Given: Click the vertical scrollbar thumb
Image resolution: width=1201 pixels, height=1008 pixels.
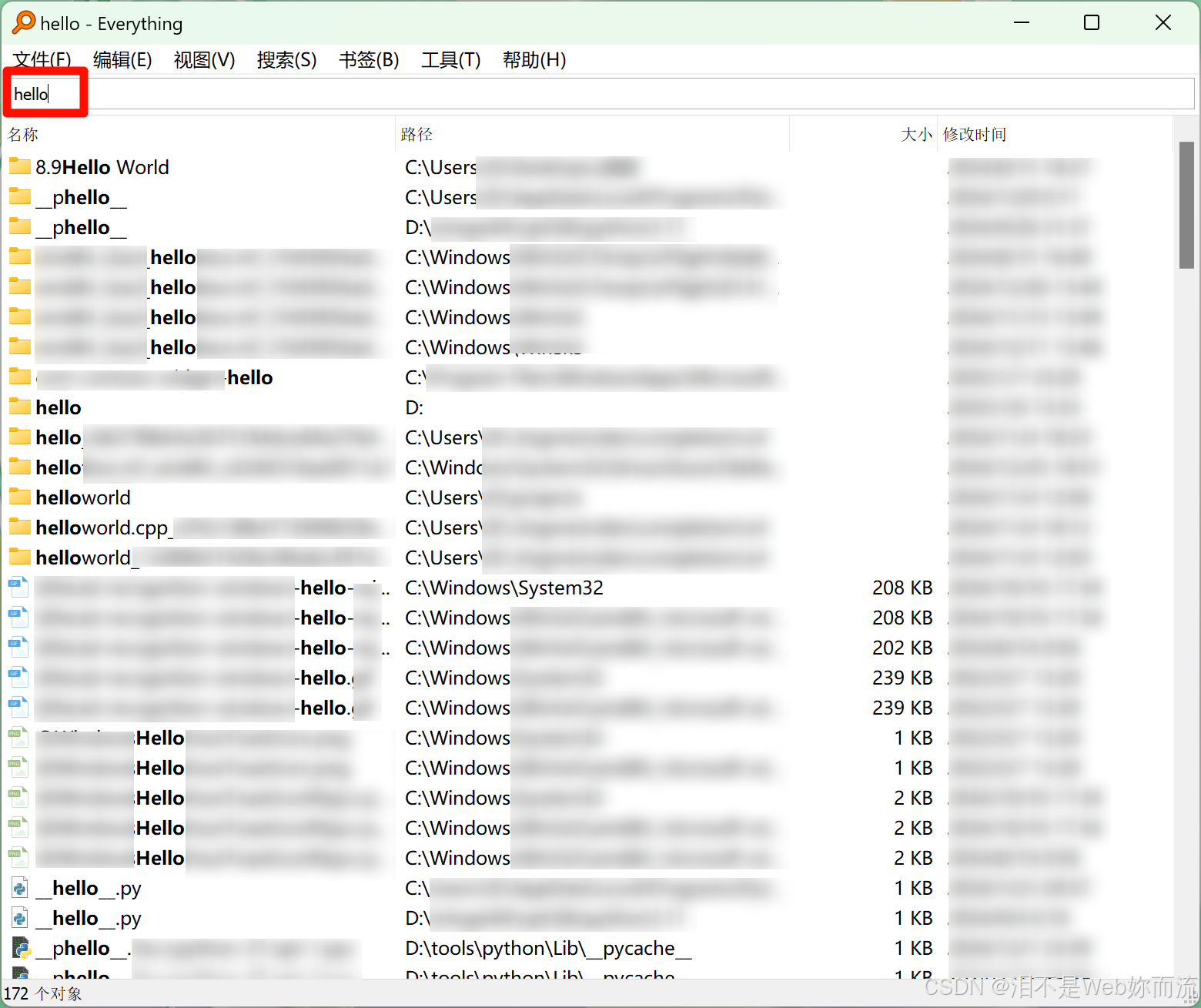Looking at the screenshot, I should [x=1186, y=205].
